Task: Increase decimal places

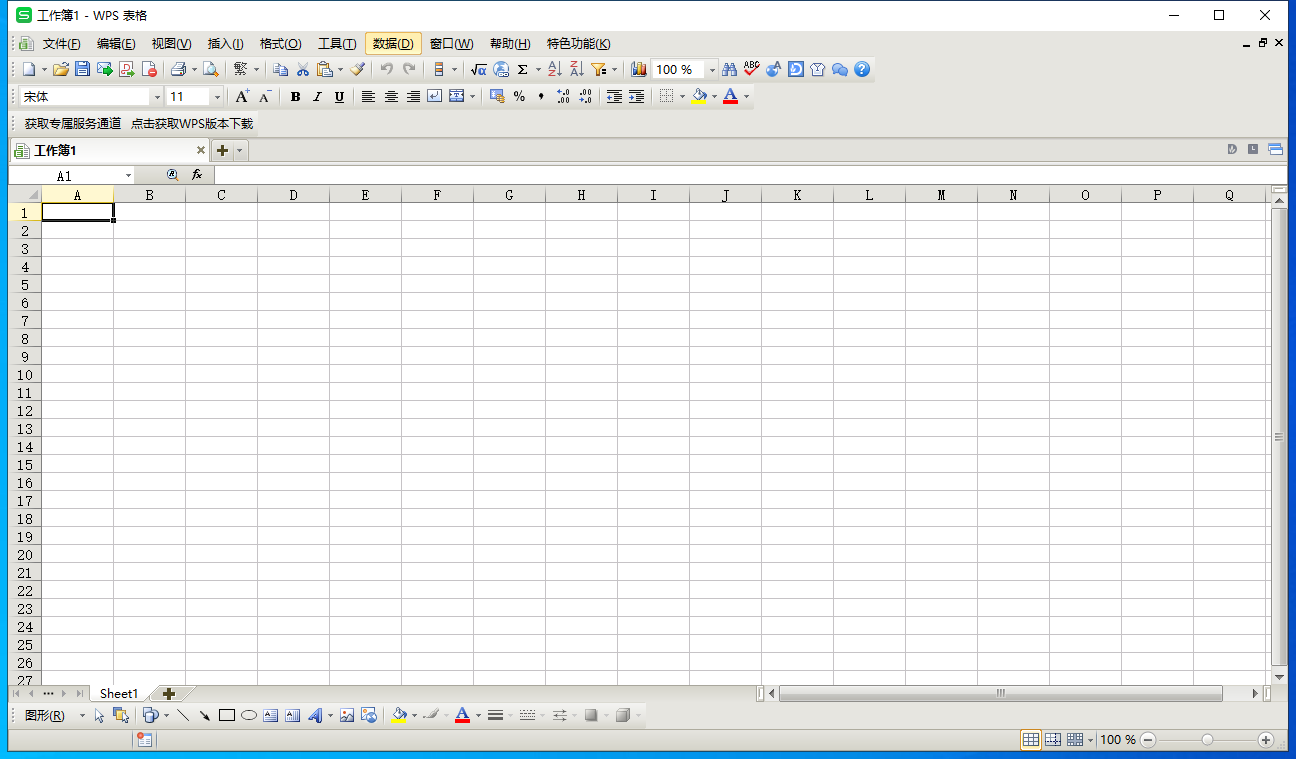Action: point(563,97)
